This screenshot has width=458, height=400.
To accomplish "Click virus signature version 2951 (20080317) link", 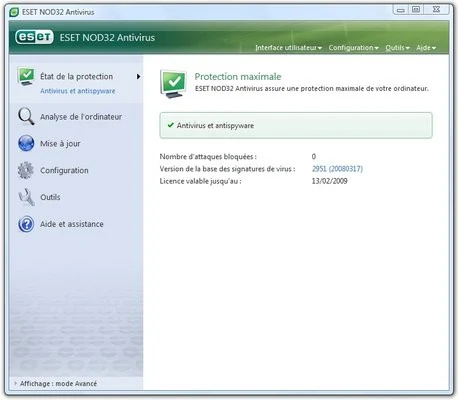I will [x=337, y=169].
